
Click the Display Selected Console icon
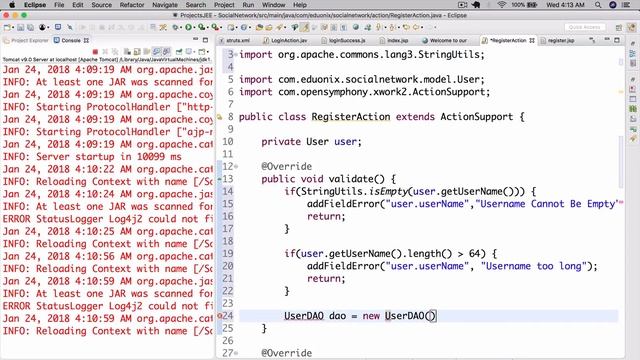(189, 52)
